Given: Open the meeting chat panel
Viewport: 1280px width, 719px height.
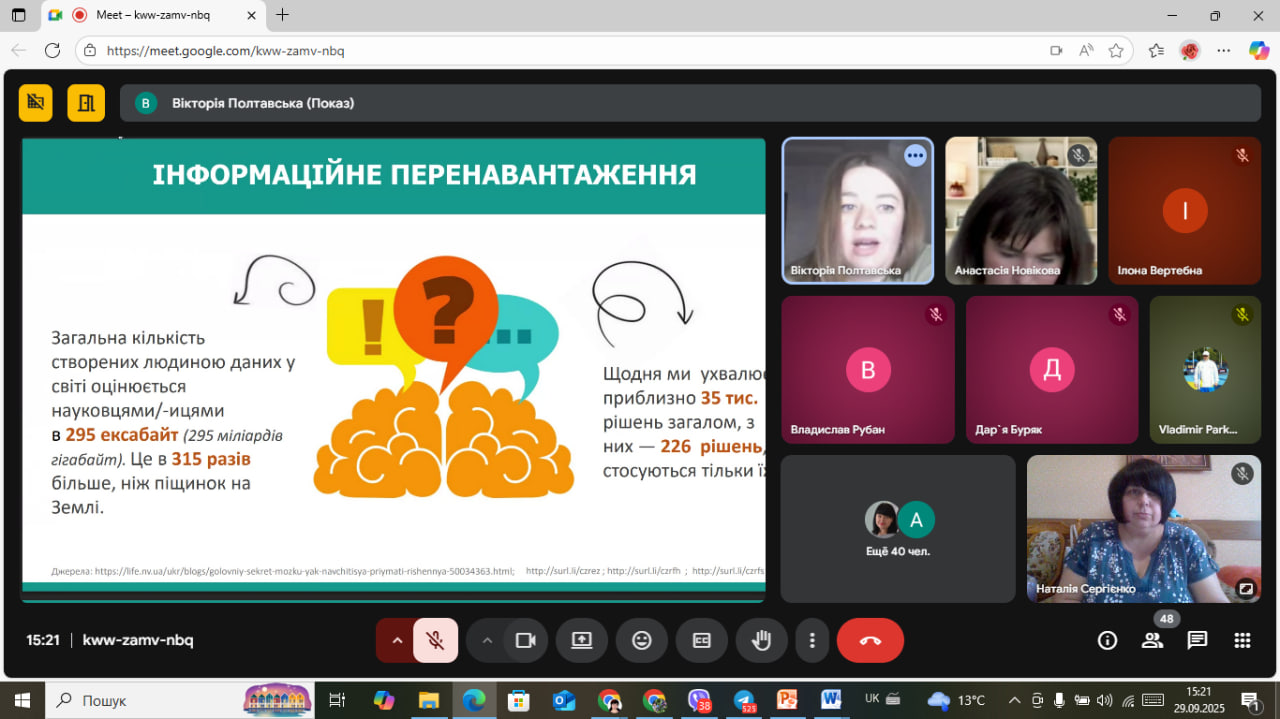Looking at the screenshot, I should [1197, 641].
